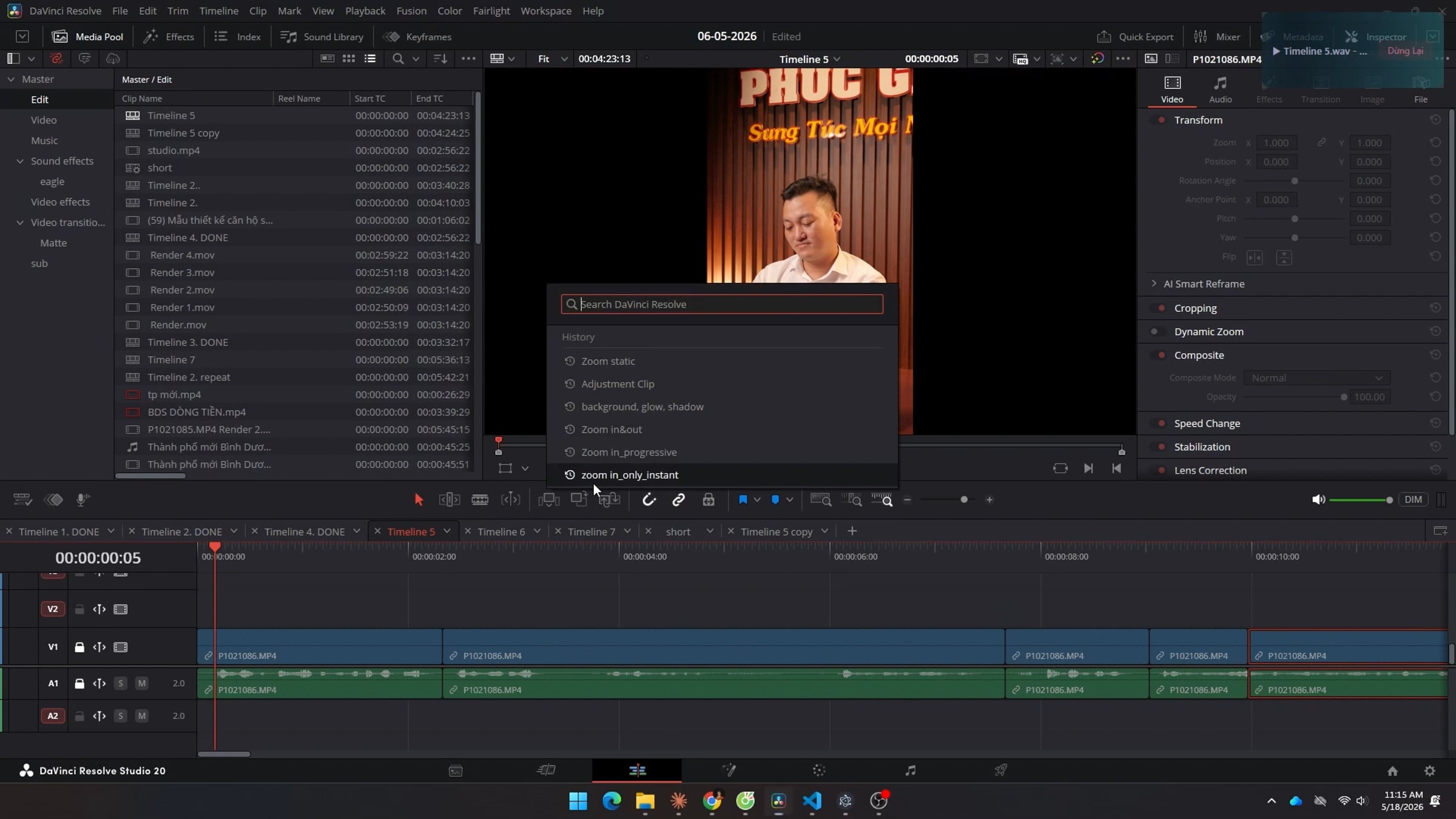Switch to the Cut page icon

click(547, 770)
